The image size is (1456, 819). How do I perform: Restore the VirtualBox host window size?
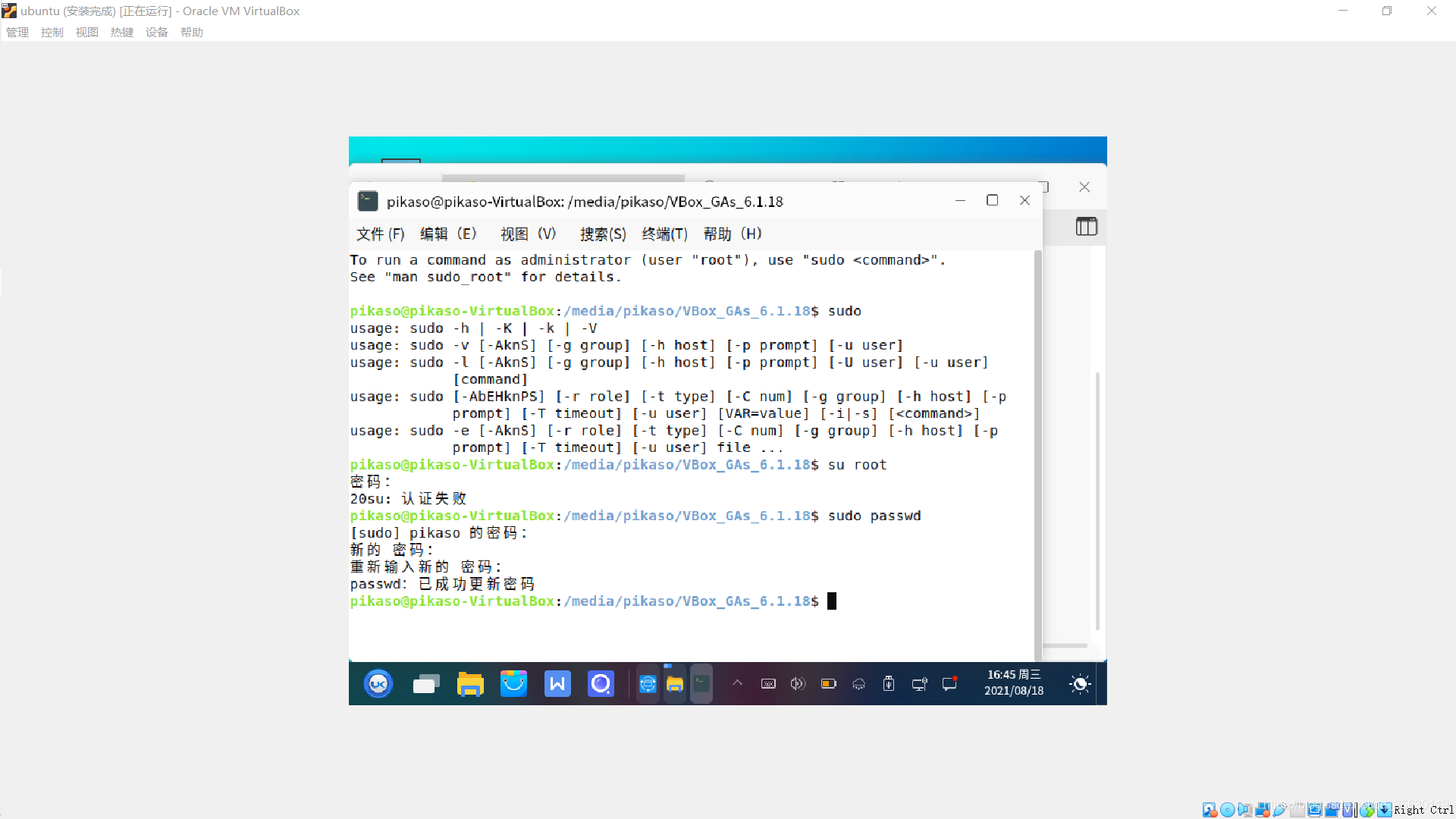coord(1387,11)
